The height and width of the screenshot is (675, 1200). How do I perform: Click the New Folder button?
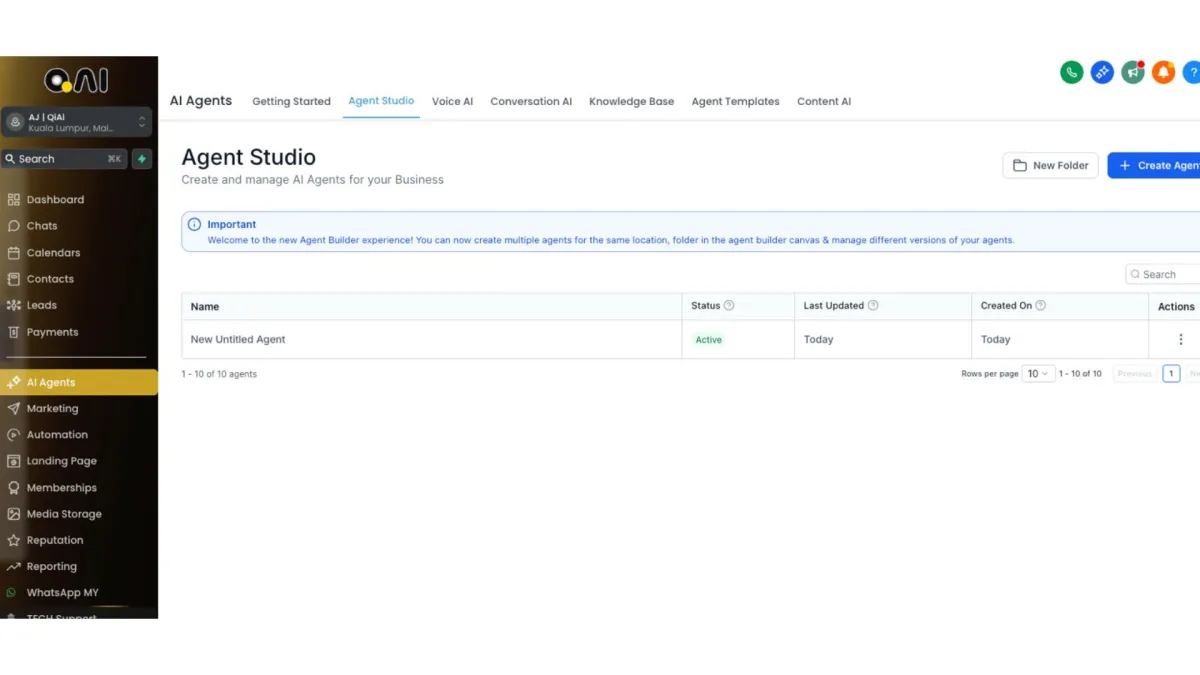pos(1051,166)
